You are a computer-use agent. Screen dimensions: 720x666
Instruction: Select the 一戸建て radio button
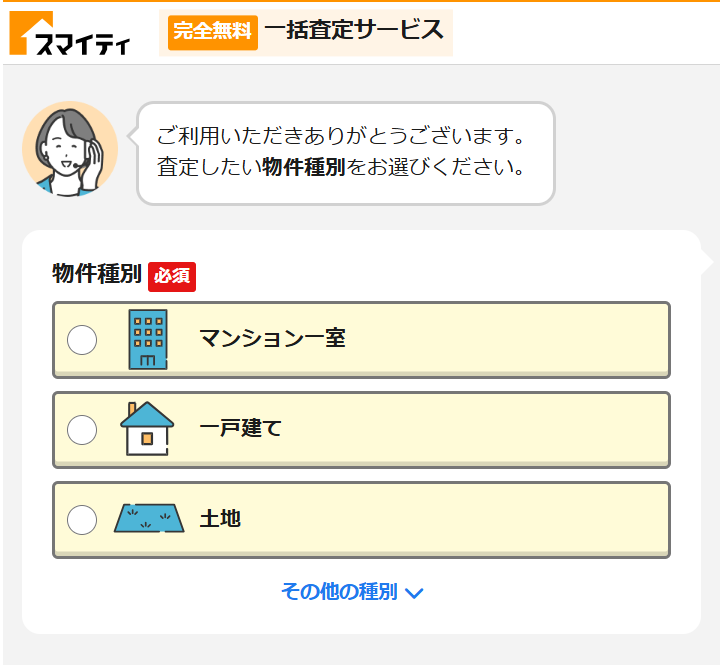[82, 430]
